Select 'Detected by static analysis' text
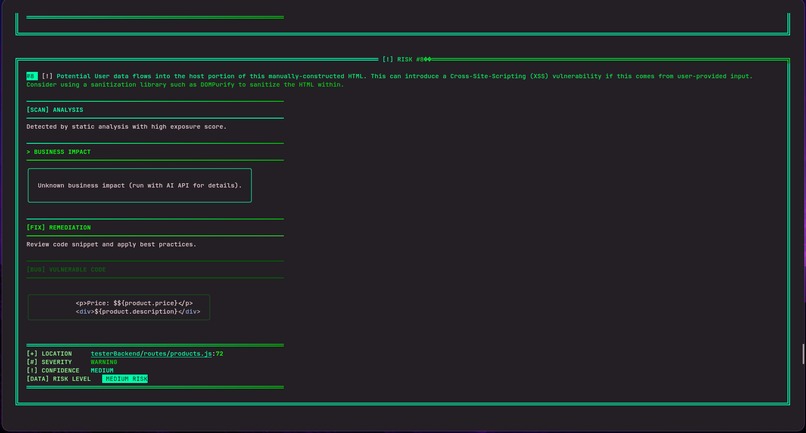The image size is (806, 433). point(126,127)
